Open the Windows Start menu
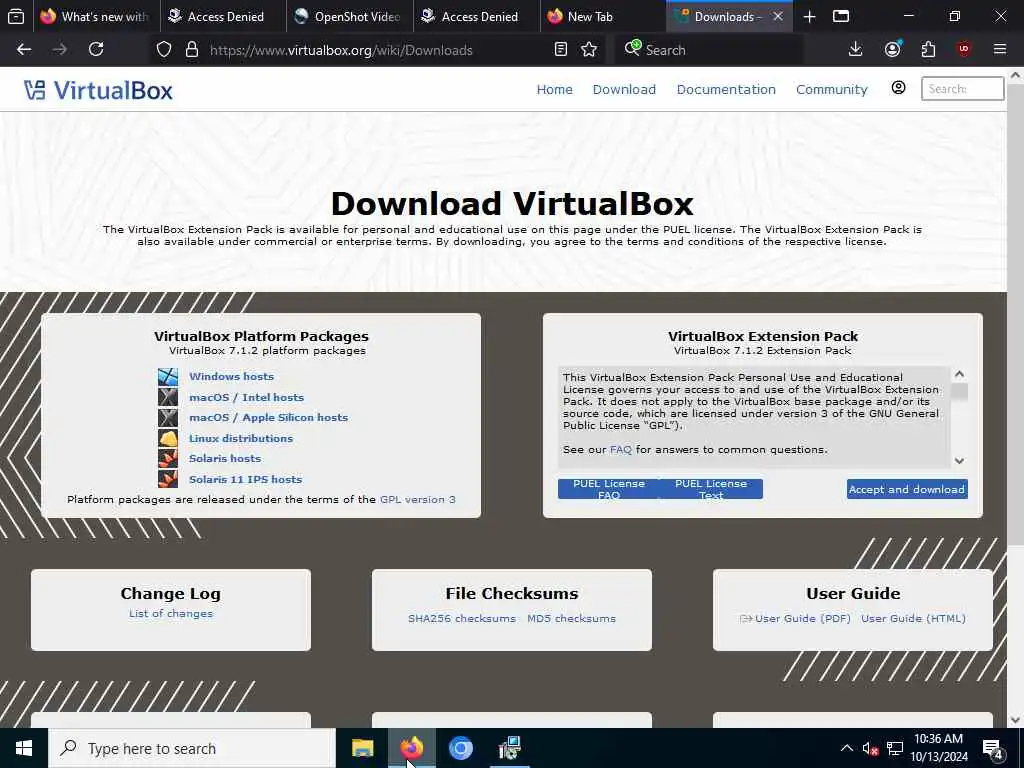This screenshot has width=1024, height=768. (24, 748)
